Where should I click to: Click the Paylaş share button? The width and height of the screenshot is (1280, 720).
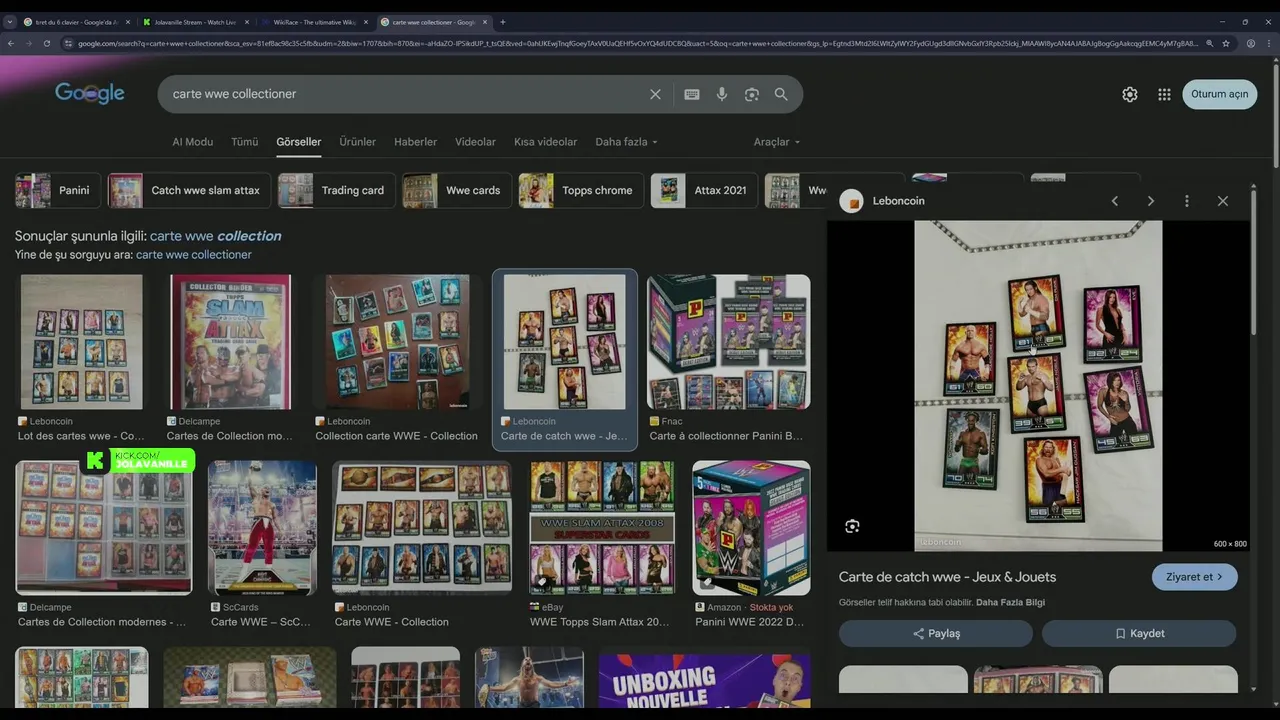pos(936,633)
